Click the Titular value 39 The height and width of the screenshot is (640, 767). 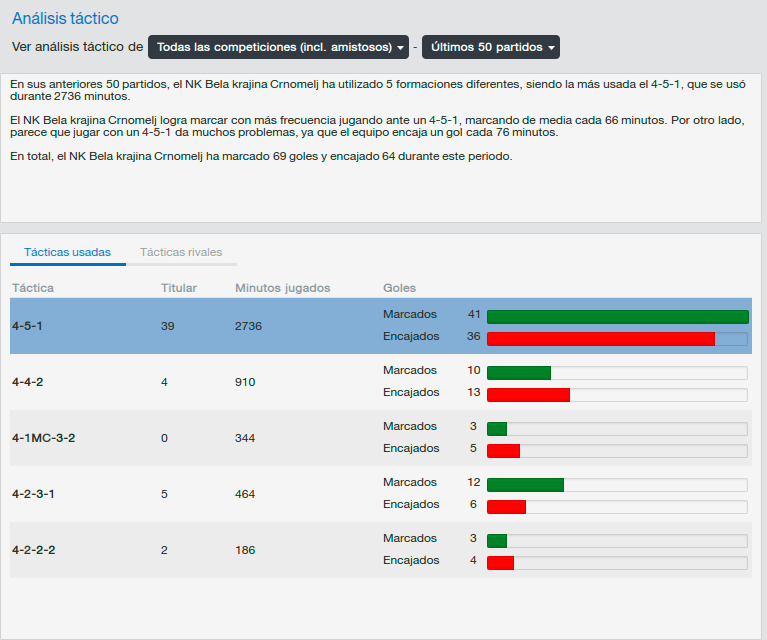pos(167,326)
